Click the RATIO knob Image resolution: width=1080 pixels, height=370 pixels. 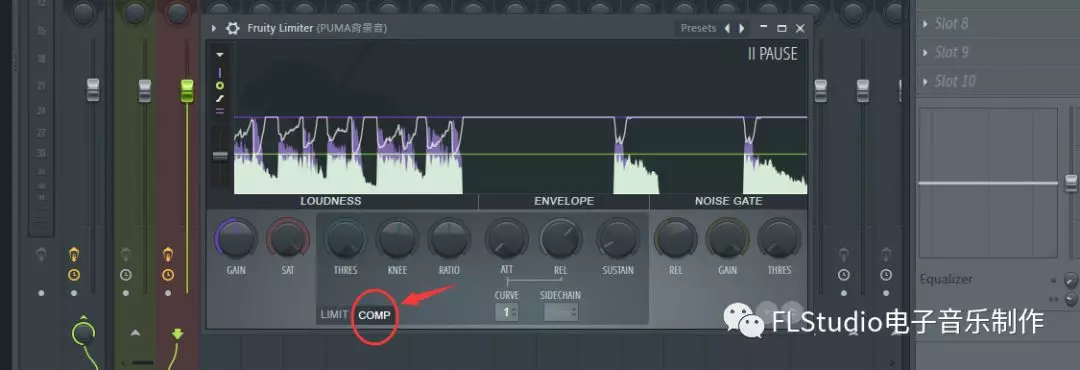tap(449, 238)
